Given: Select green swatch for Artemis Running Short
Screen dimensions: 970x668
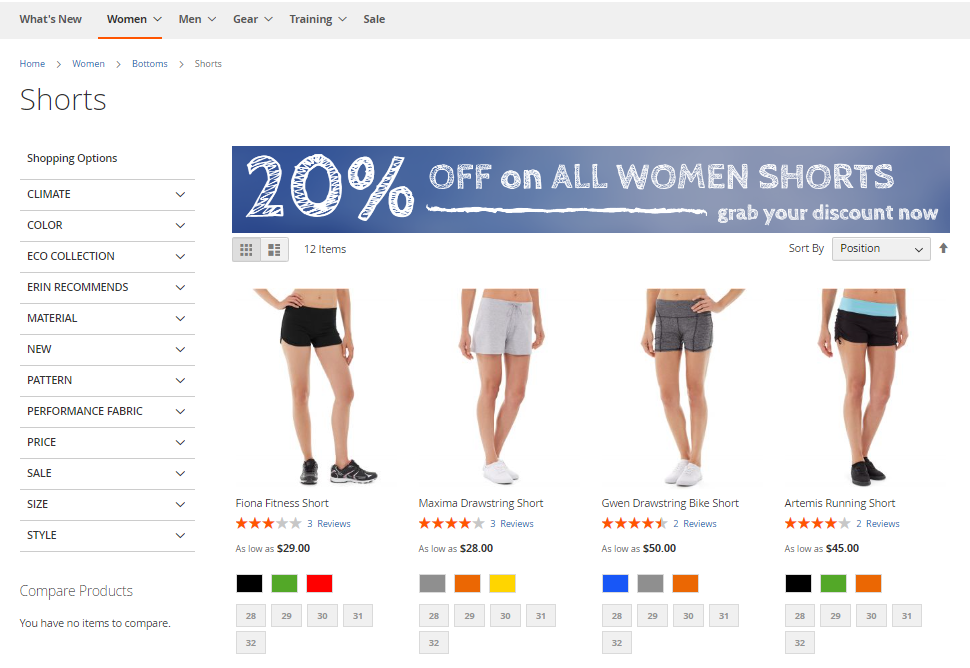Looking at the screenshot, I should click(834, 583).
